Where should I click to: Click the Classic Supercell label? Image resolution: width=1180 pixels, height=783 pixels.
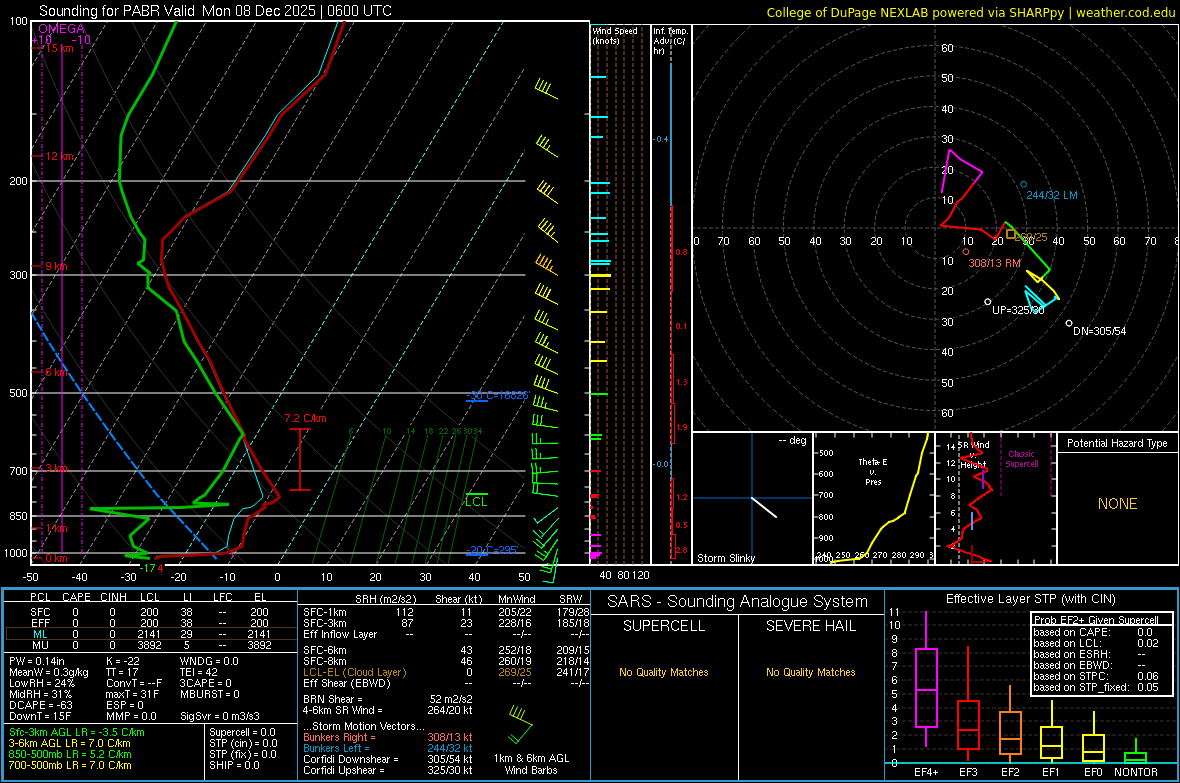click(1022, 459)
